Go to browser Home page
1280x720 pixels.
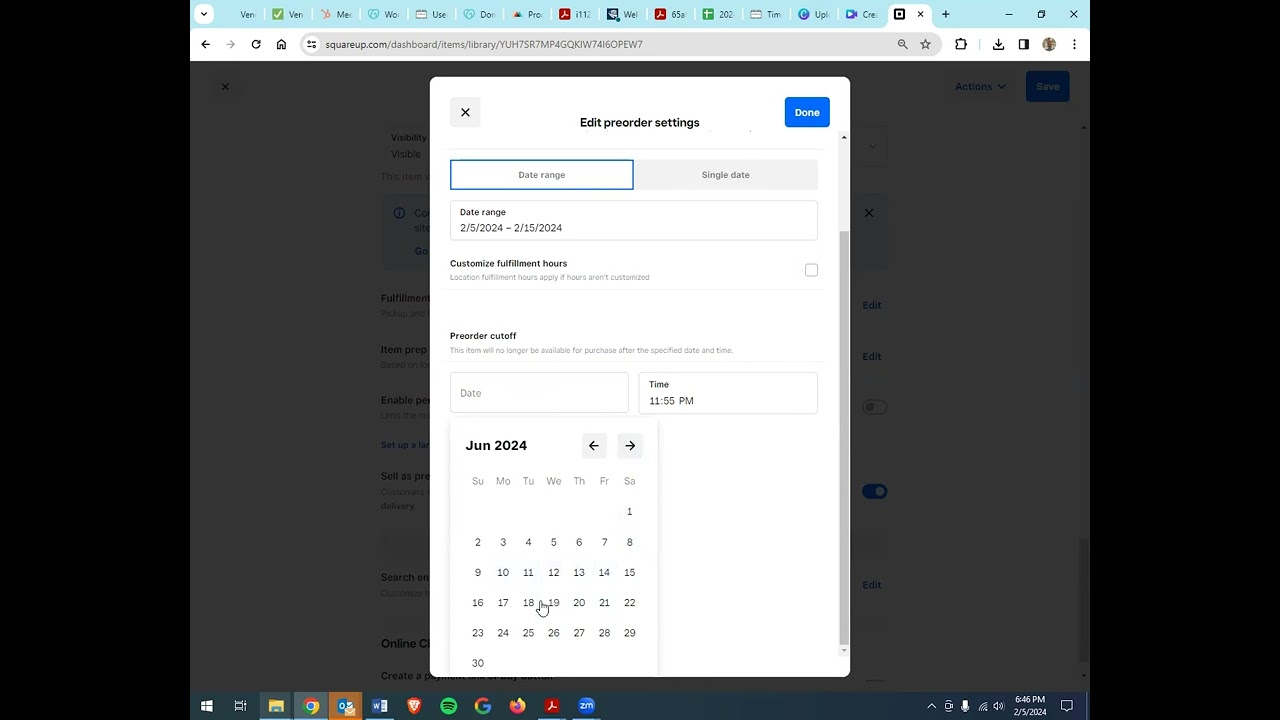click(x=281, y=44)
